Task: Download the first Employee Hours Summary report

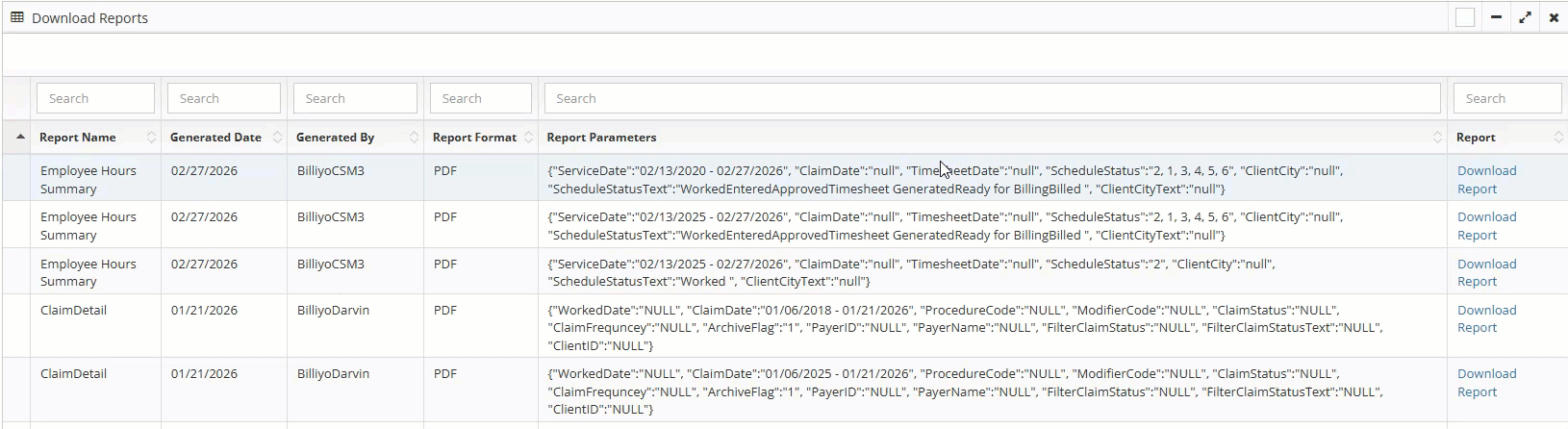Action: pyautogui.click(x=1485, y=180)
